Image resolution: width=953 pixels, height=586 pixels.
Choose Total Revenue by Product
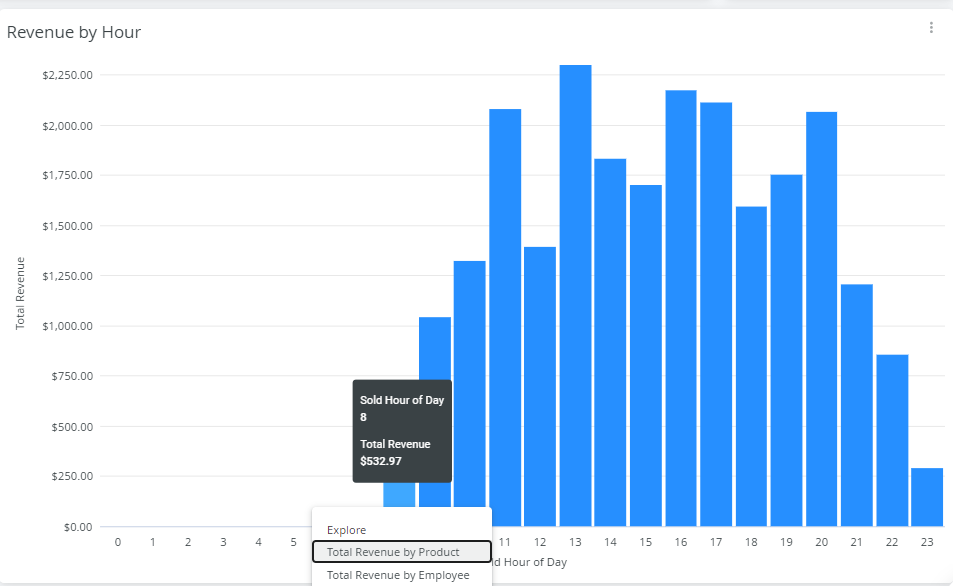point(402,552)
